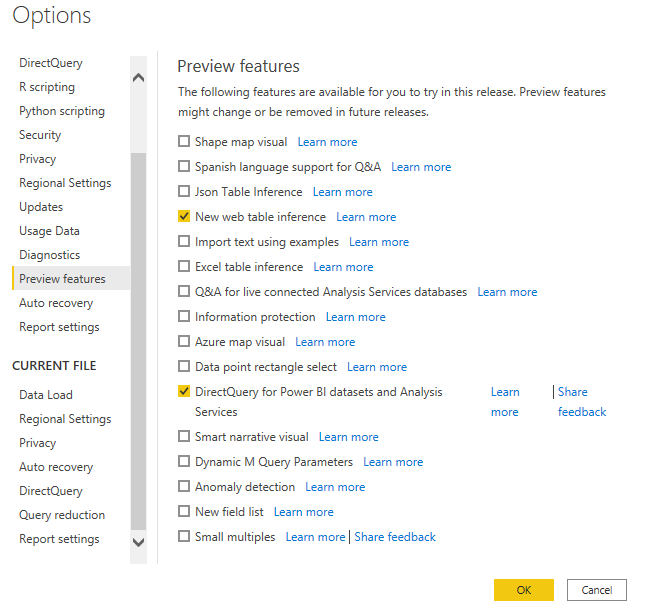Cancel the Options dialog
Screen dimensions: 647x607
[596, 590]
